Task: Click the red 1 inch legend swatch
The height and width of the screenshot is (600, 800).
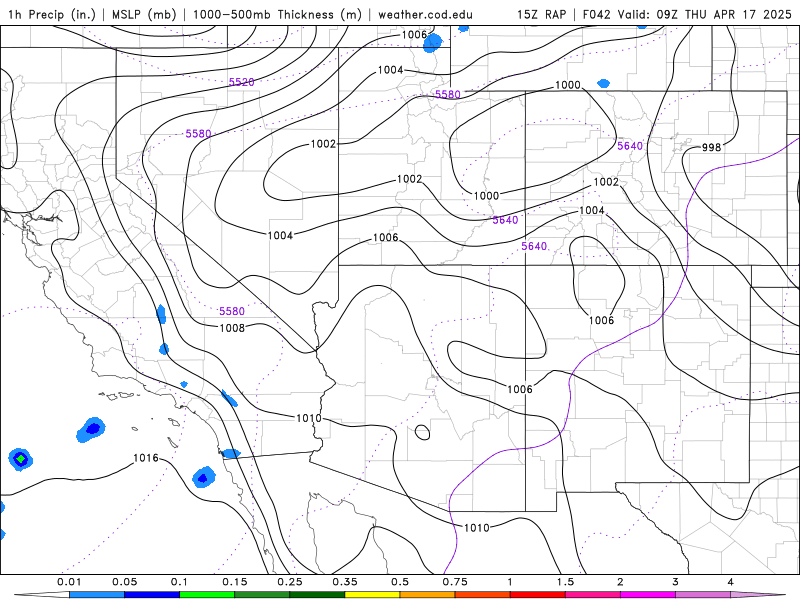Action: pos(538,594)
